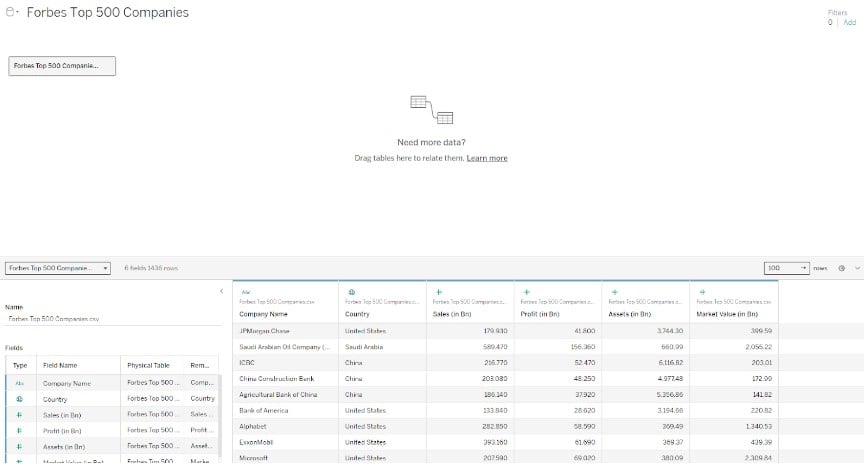This screenshot has height=466, width=865.
Task: Click the data source cylinder icon beside title
Action: [x=10, y=12]
